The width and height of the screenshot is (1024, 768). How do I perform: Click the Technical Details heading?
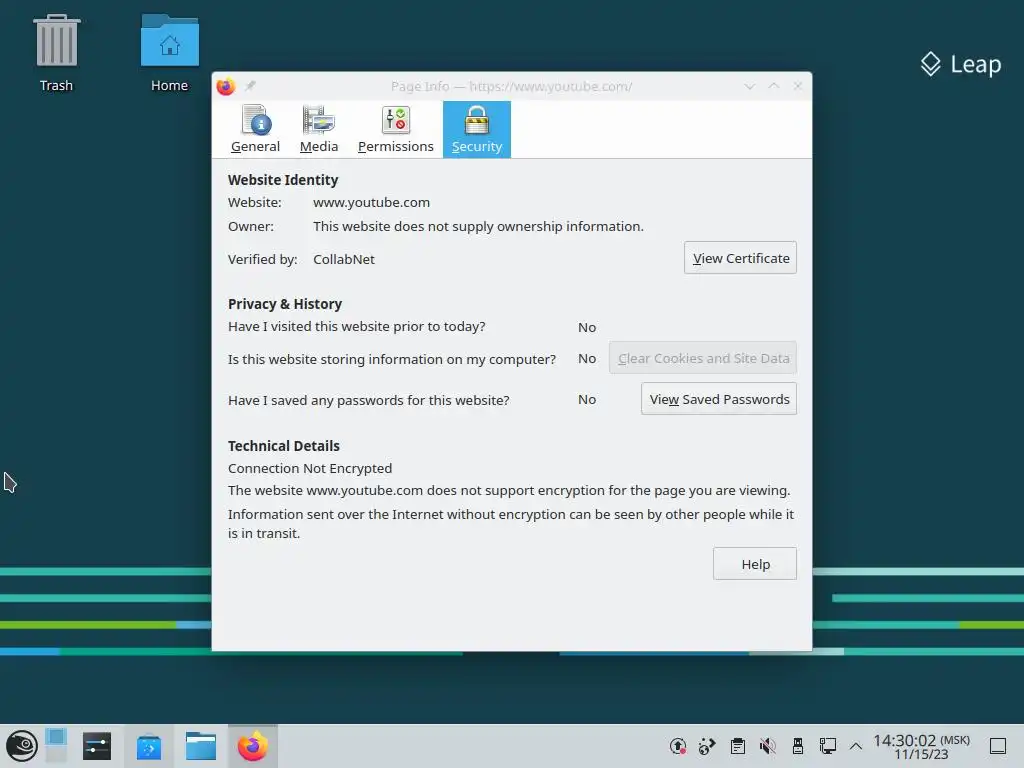coord(283,445)
